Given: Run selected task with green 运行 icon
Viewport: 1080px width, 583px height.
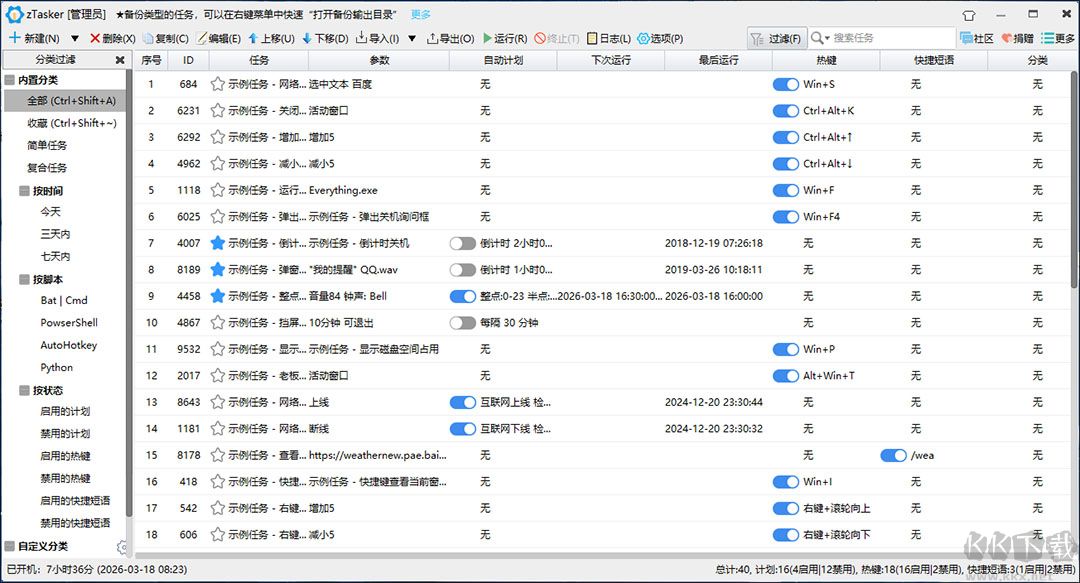Looking at the screenshot, I should (488, 39).
